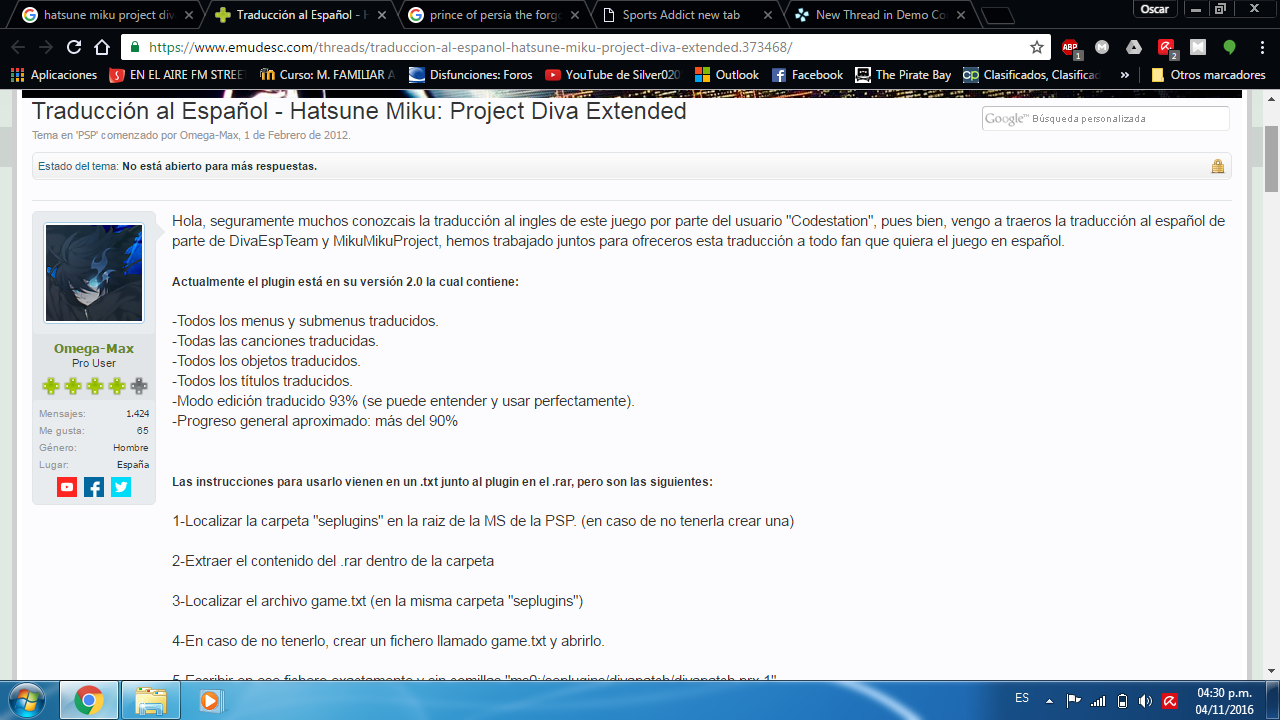Viewport: 1280px width, 720px height.
Task: Open Omega-Max's Facebook profile icon
Action: (94, 487)
